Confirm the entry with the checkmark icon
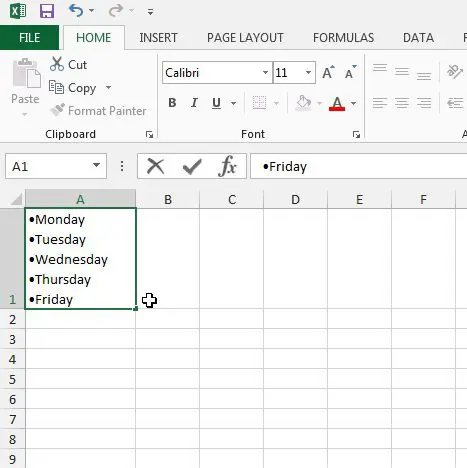Screen dimensions: 467x468 pyautogui.click(x=192, y=167)
